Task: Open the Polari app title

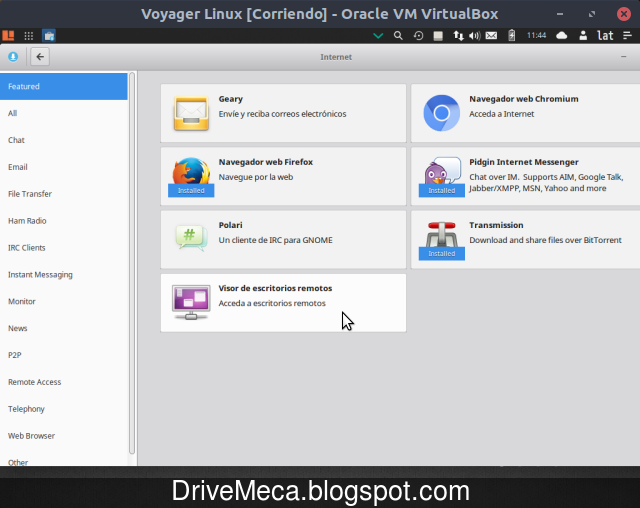Action: 230,225
